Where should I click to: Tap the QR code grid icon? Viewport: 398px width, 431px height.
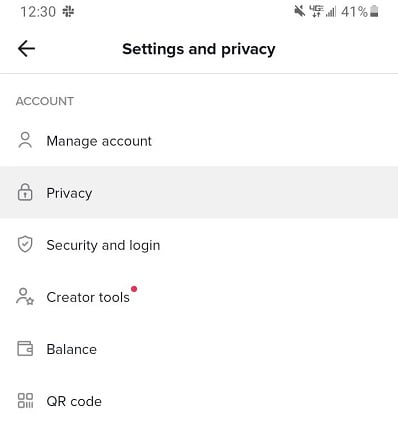point(25,401)
